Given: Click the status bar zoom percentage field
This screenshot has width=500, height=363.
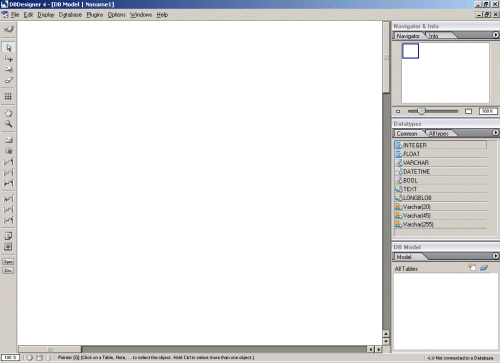Looking at the screenshot, I should coord(10,357).
